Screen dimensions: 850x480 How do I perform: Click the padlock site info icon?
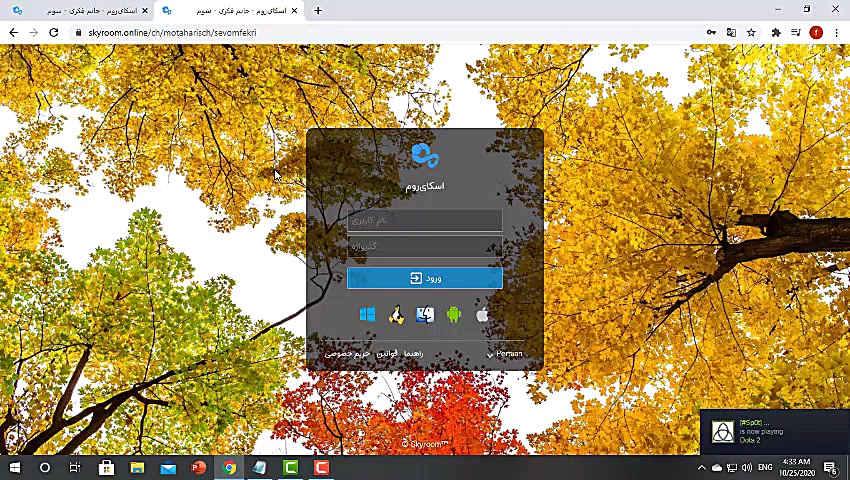pyautogui.click(x=78, y=33)
